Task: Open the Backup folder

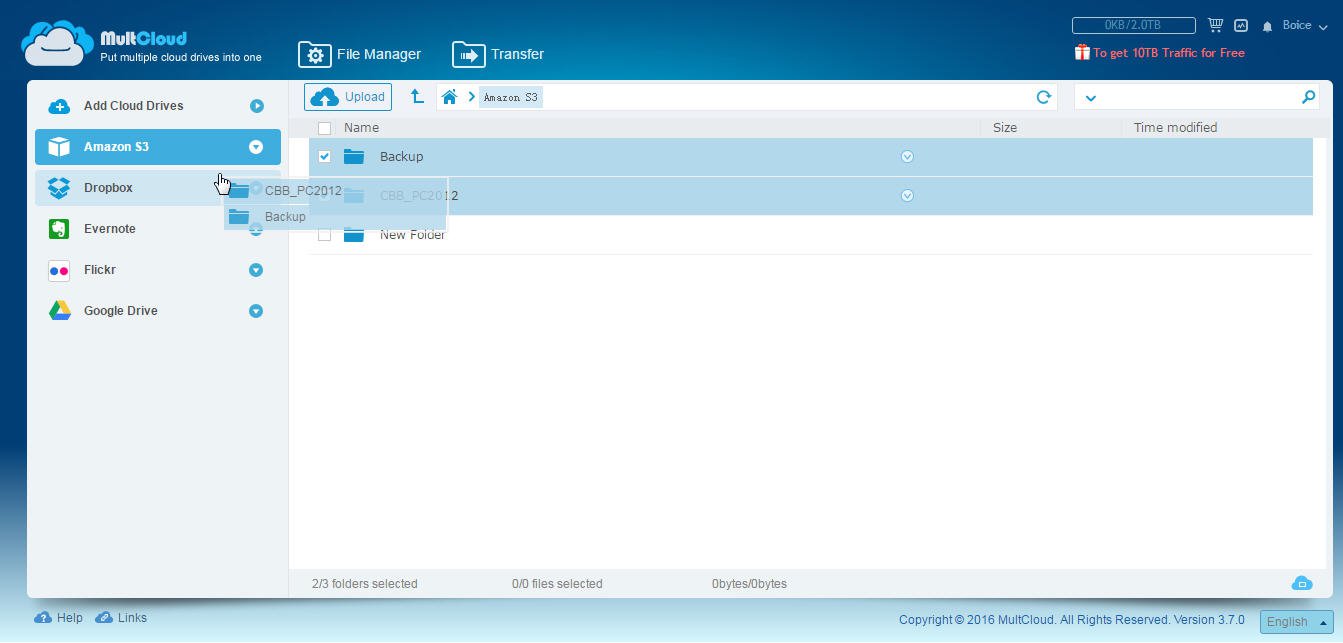Action: 401,156
